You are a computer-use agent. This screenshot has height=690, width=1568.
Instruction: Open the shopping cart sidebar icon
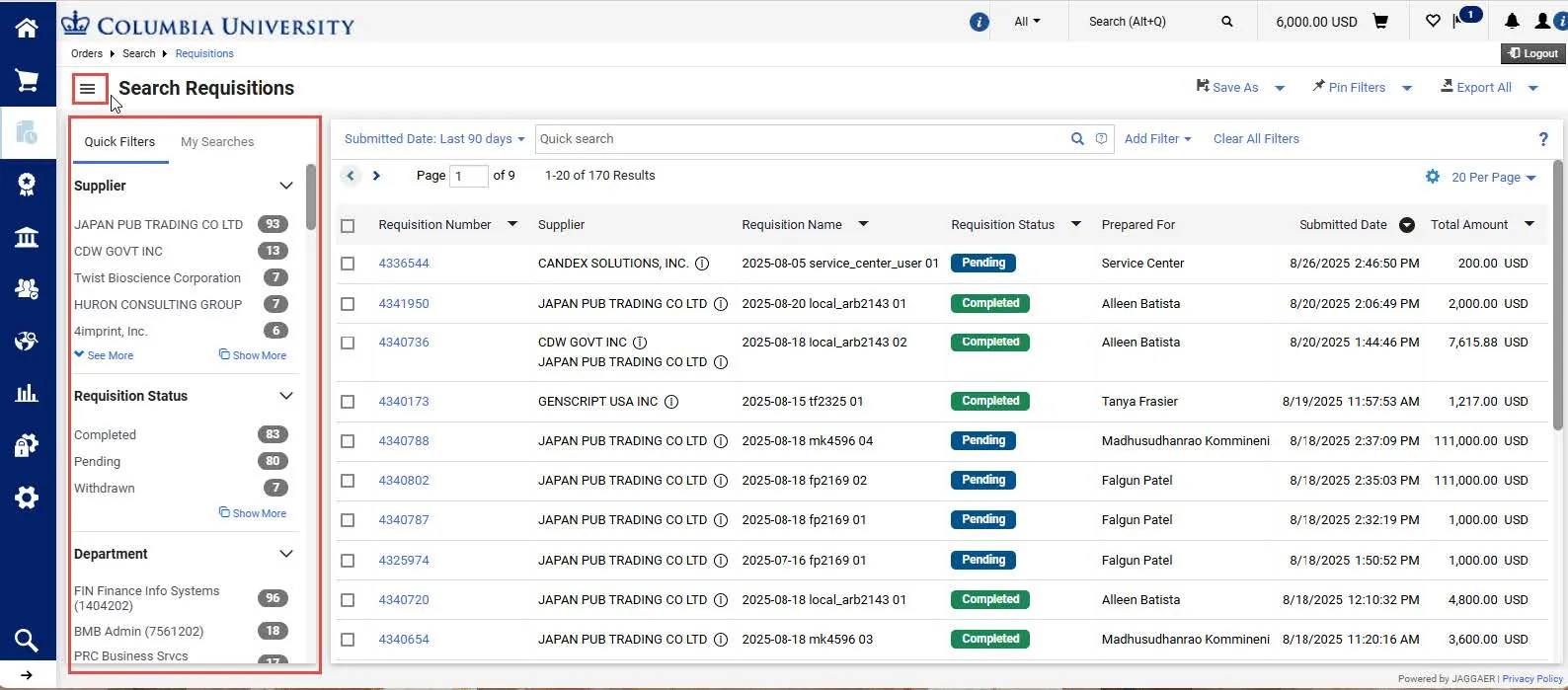point(27,80)
